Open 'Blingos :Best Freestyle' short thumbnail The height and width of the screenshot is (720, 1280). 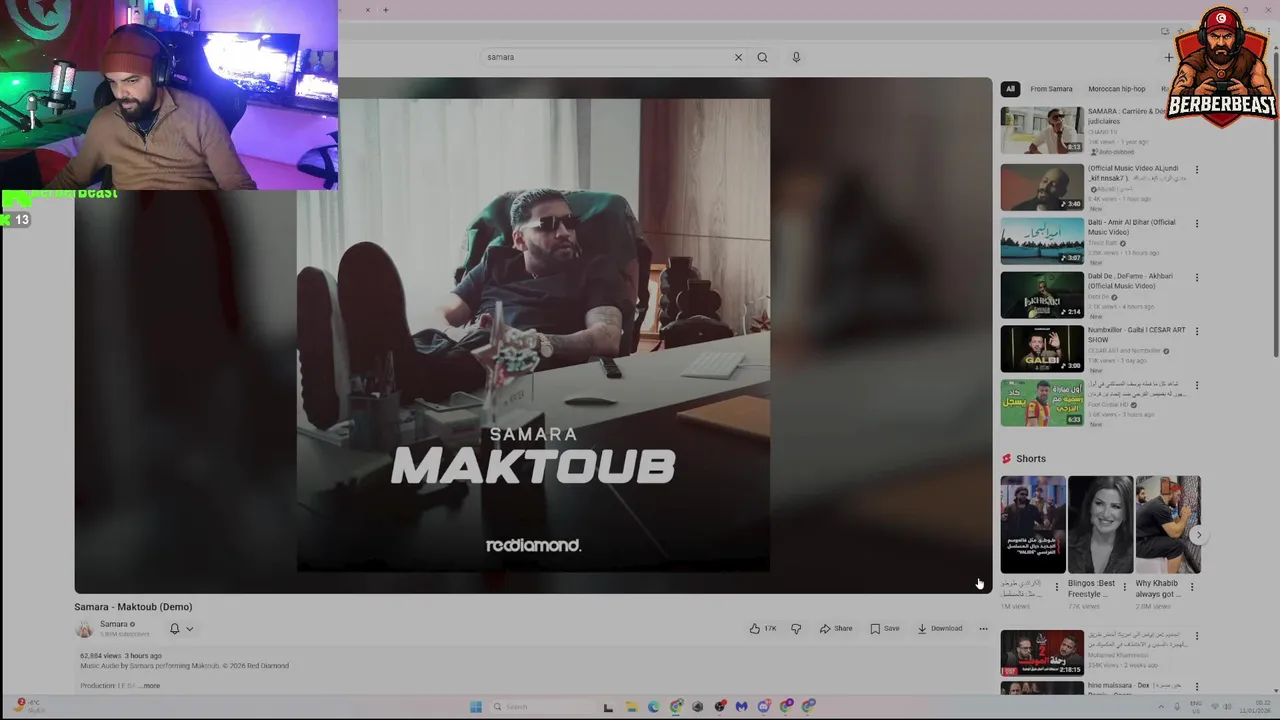(1100, 524)
